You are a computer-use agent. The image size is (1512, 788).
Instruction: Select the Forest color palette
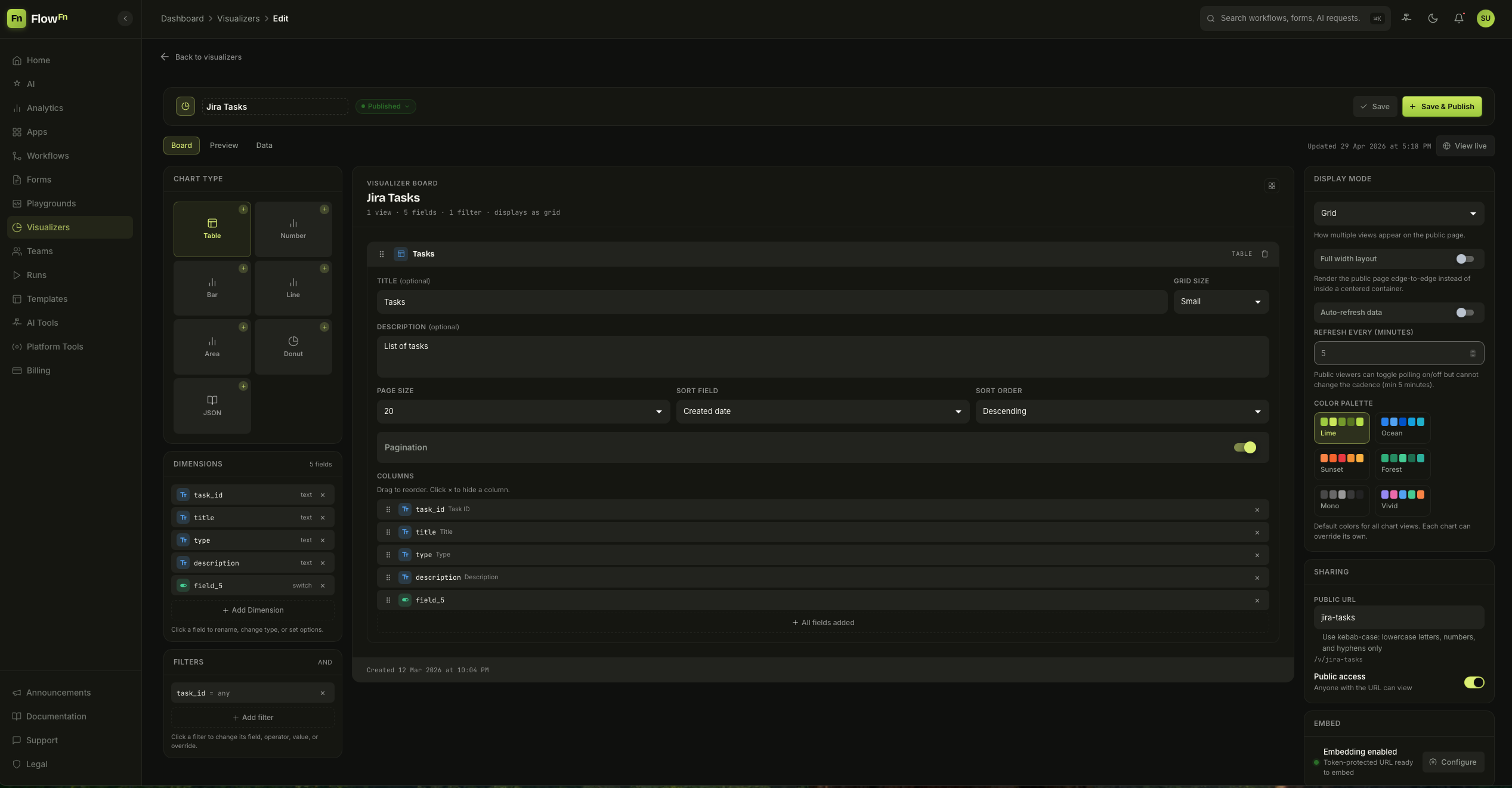1402,464
